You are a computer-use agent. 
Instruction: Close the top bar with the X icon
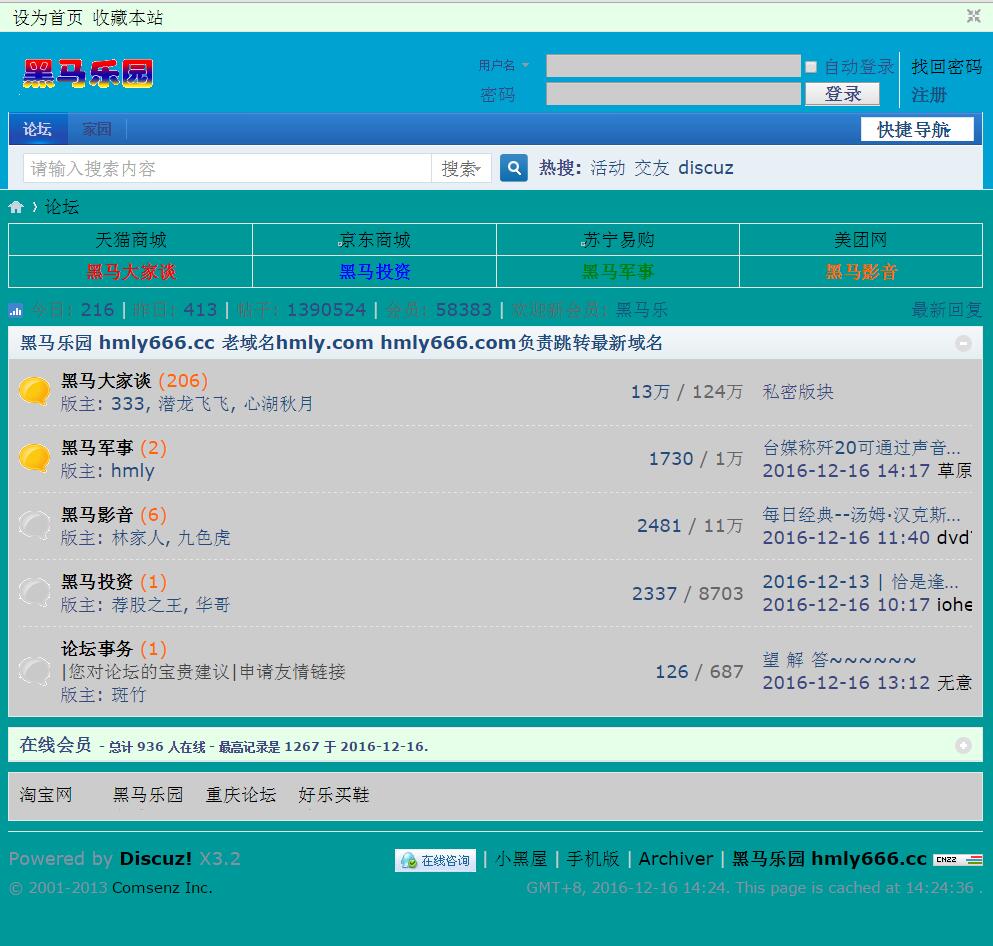click(x=973, y=16)
